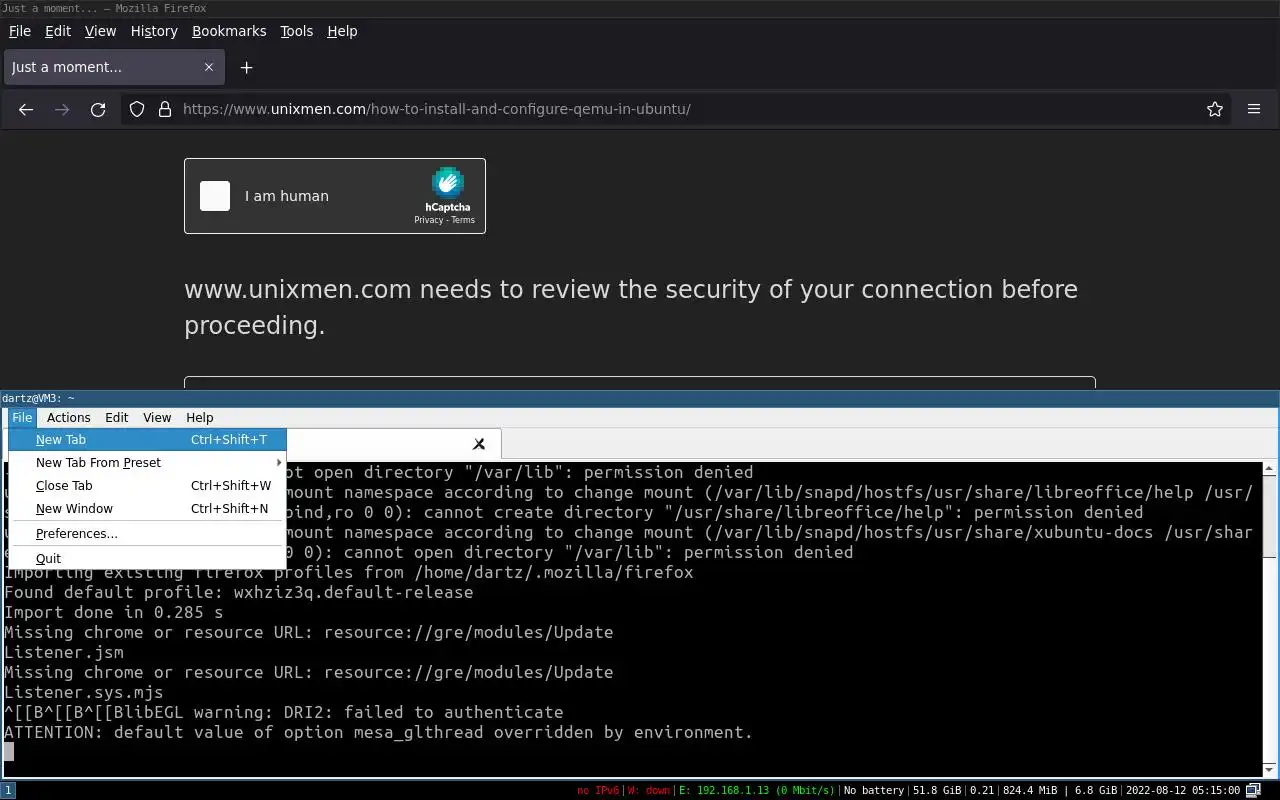1280x800 pixels.
Task: Click the site security padlock icon
Action: 166,109
